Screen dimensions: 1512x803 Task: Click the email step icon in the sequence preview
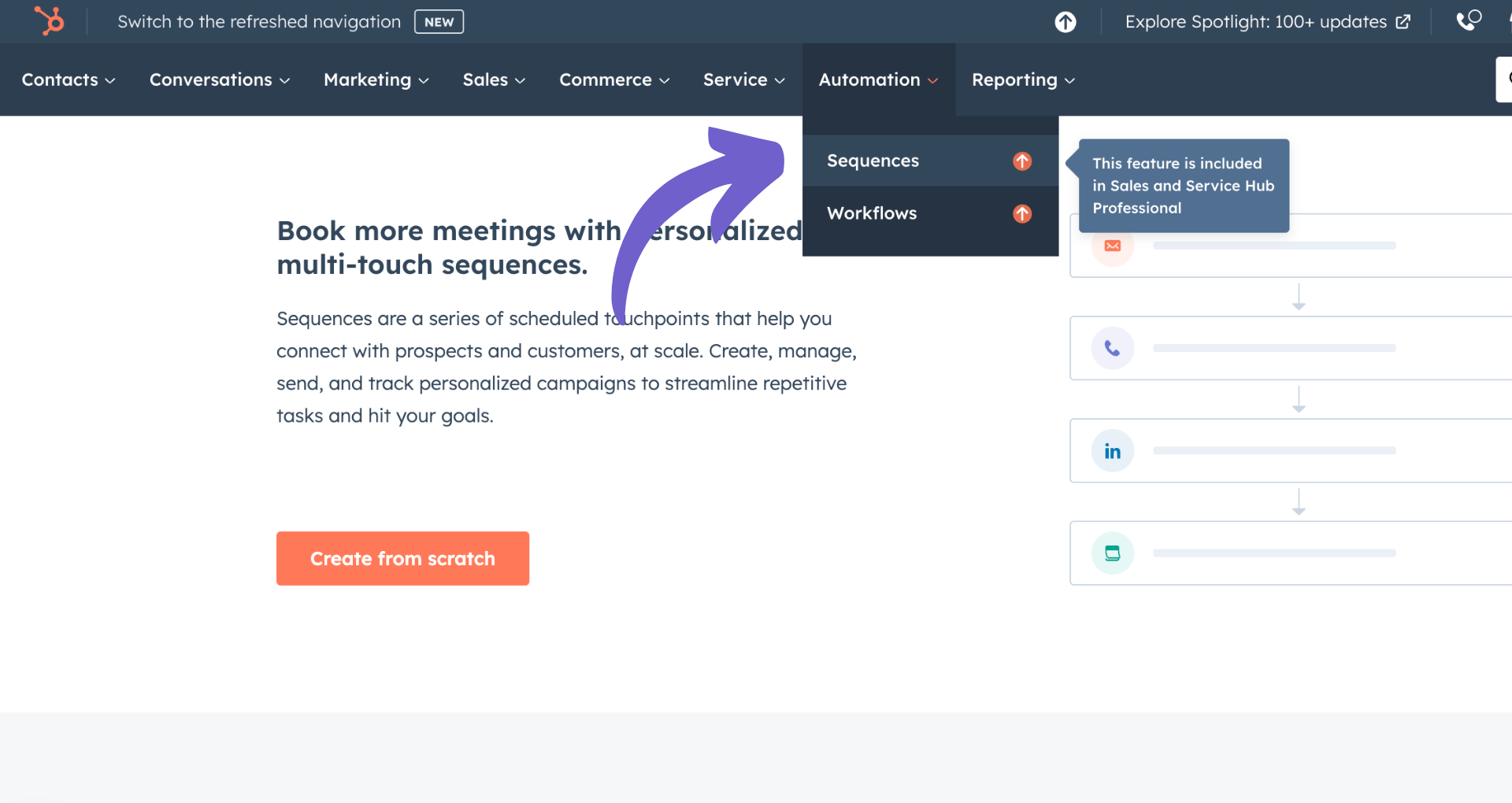click(x=1112, y=245)
